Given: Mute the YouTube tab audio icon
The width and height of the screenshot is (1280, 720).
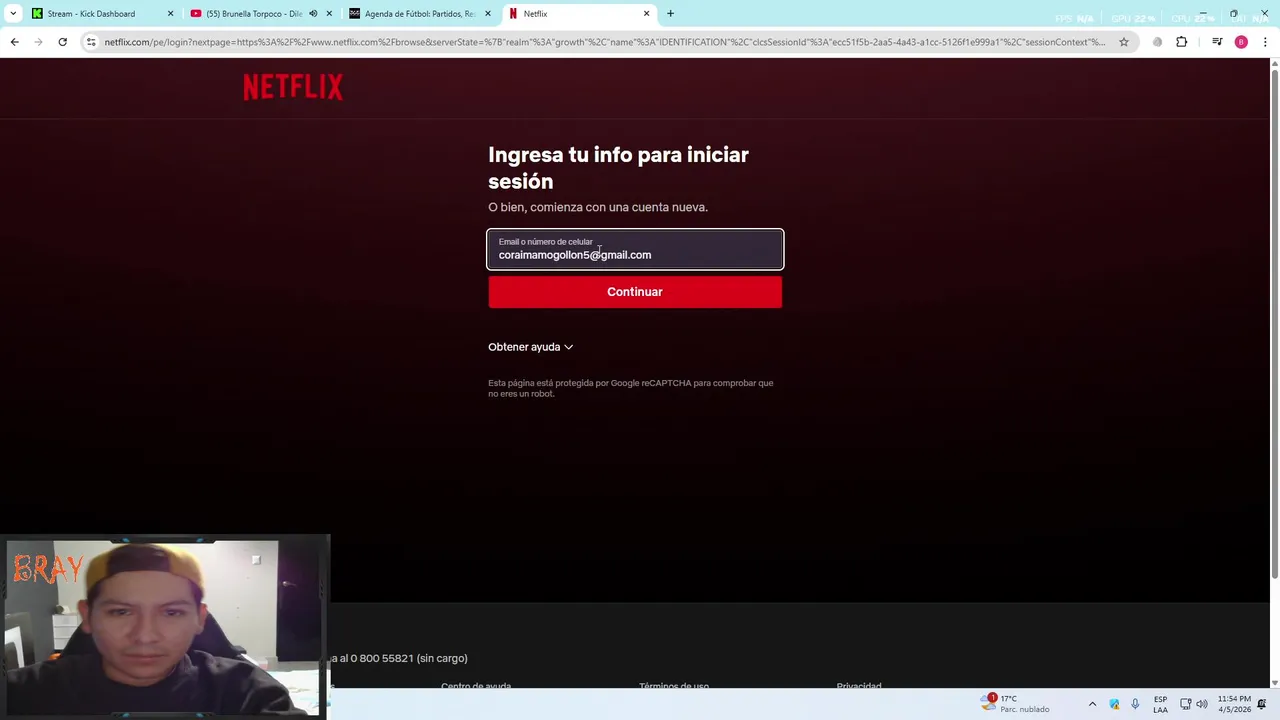Looking at the screenshot, I should coord(313,14).
